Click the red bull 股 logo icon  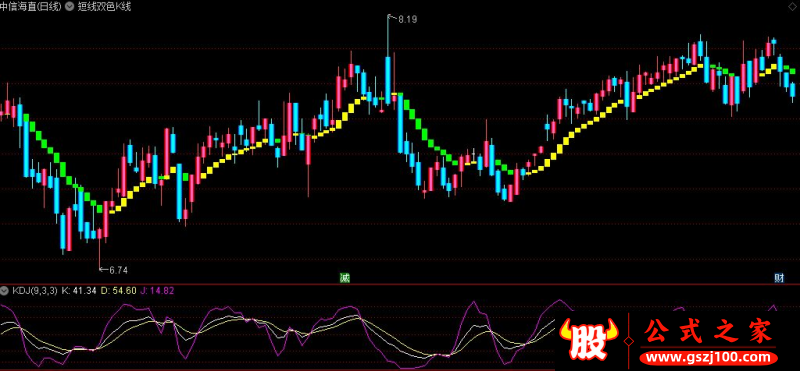589,338
